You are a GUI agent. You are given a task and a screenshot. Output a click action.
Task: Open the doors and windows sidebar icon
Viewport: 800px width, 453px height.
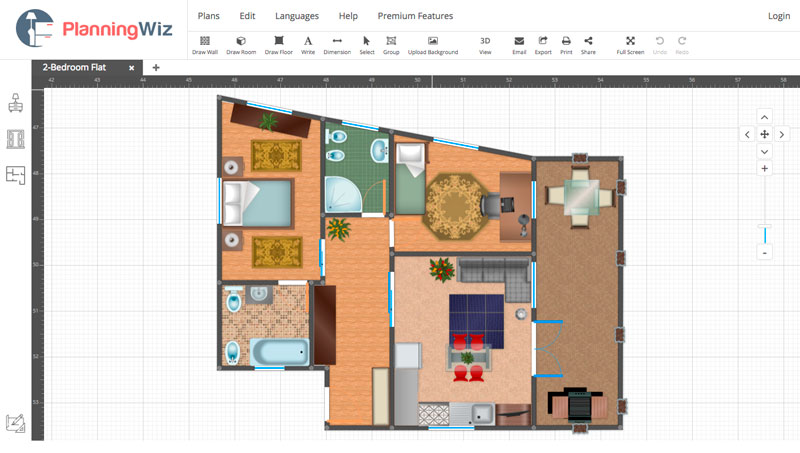point(15,139)
